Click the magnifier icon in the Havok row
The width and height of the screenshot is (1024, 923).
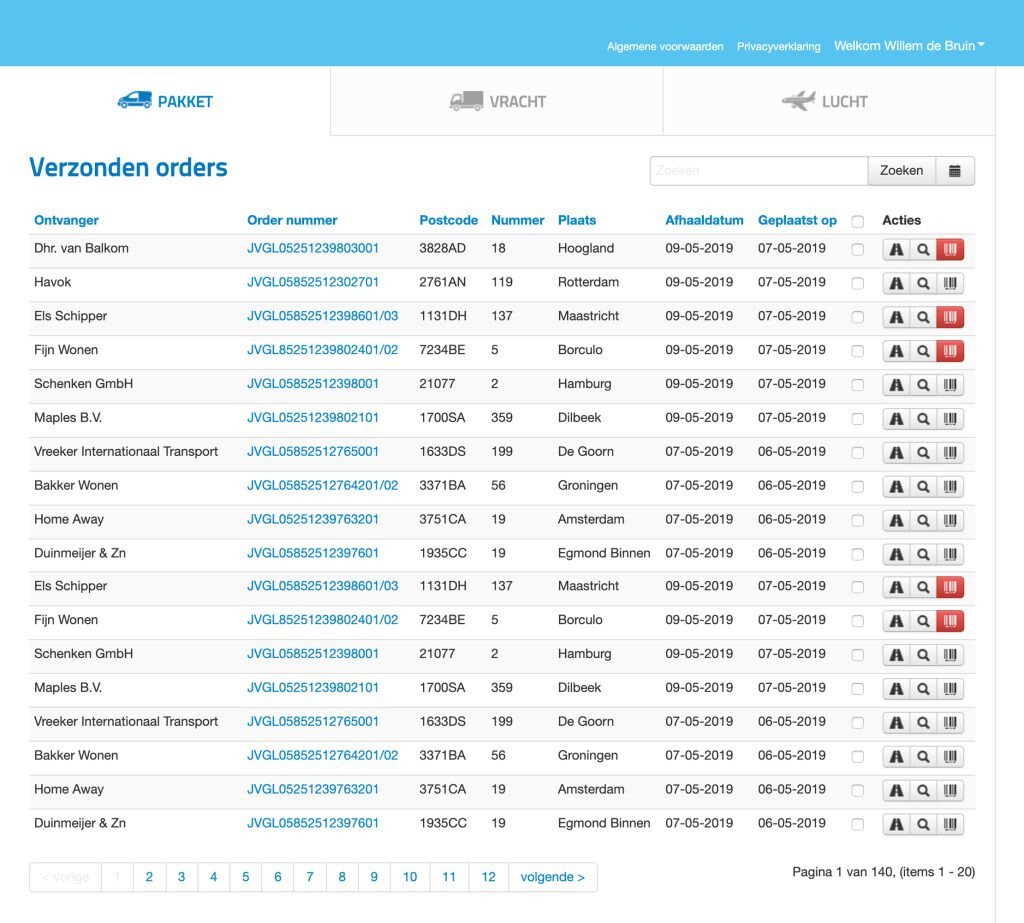(x=923, y=284)
